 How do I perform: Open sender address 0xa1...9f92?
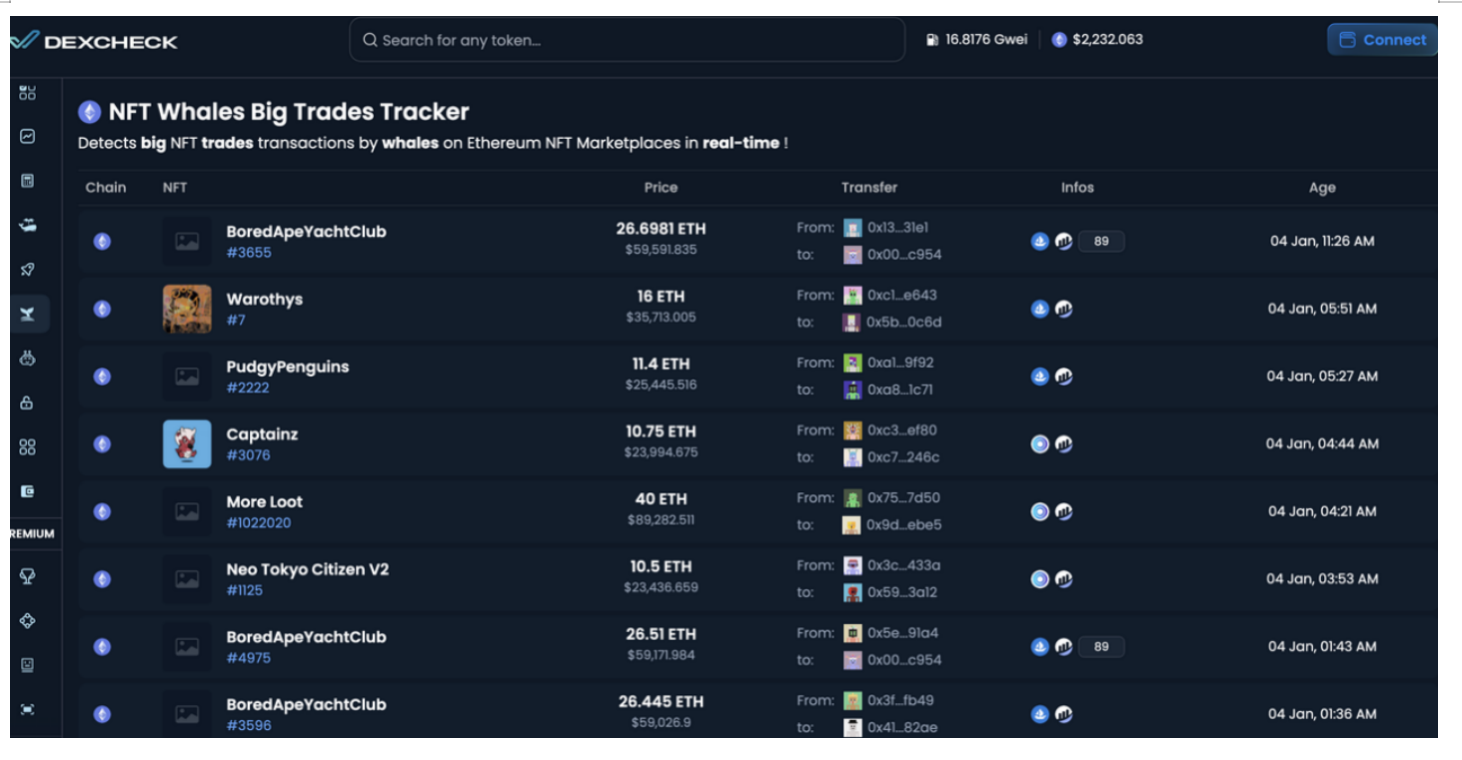click(900, 363)
